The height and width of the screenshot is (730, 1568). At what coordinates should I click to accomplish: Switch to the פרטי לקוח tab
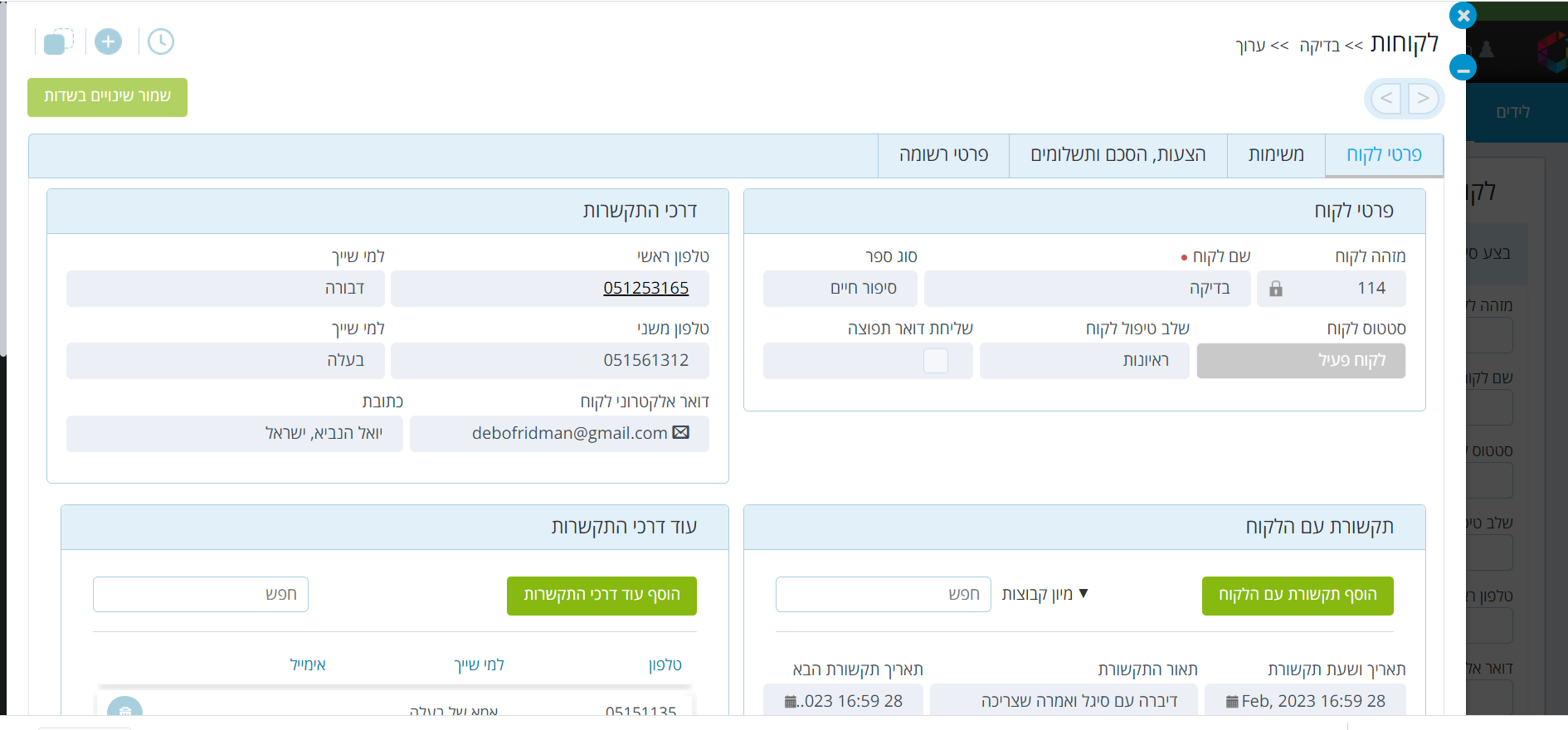click(x=1384, y=155)
